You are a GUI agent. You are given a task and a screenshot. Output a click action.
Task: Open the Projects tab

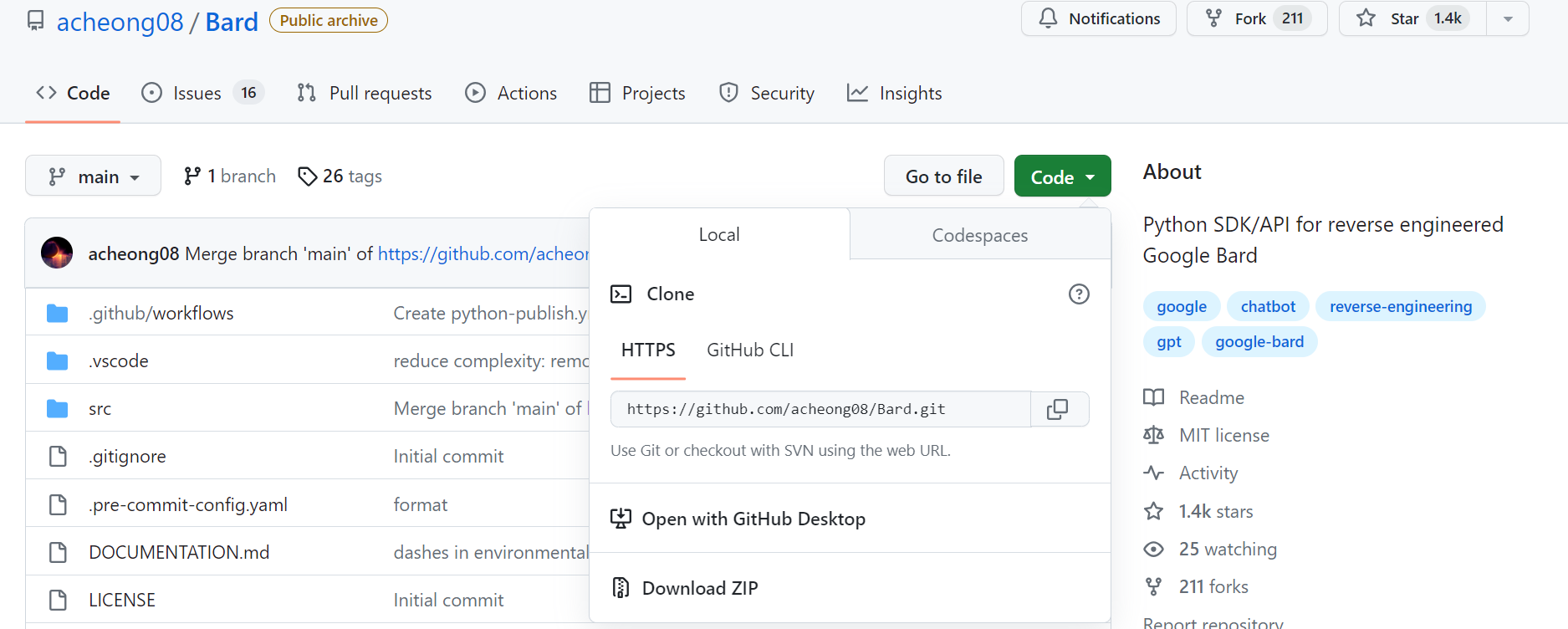coord(637,93)
